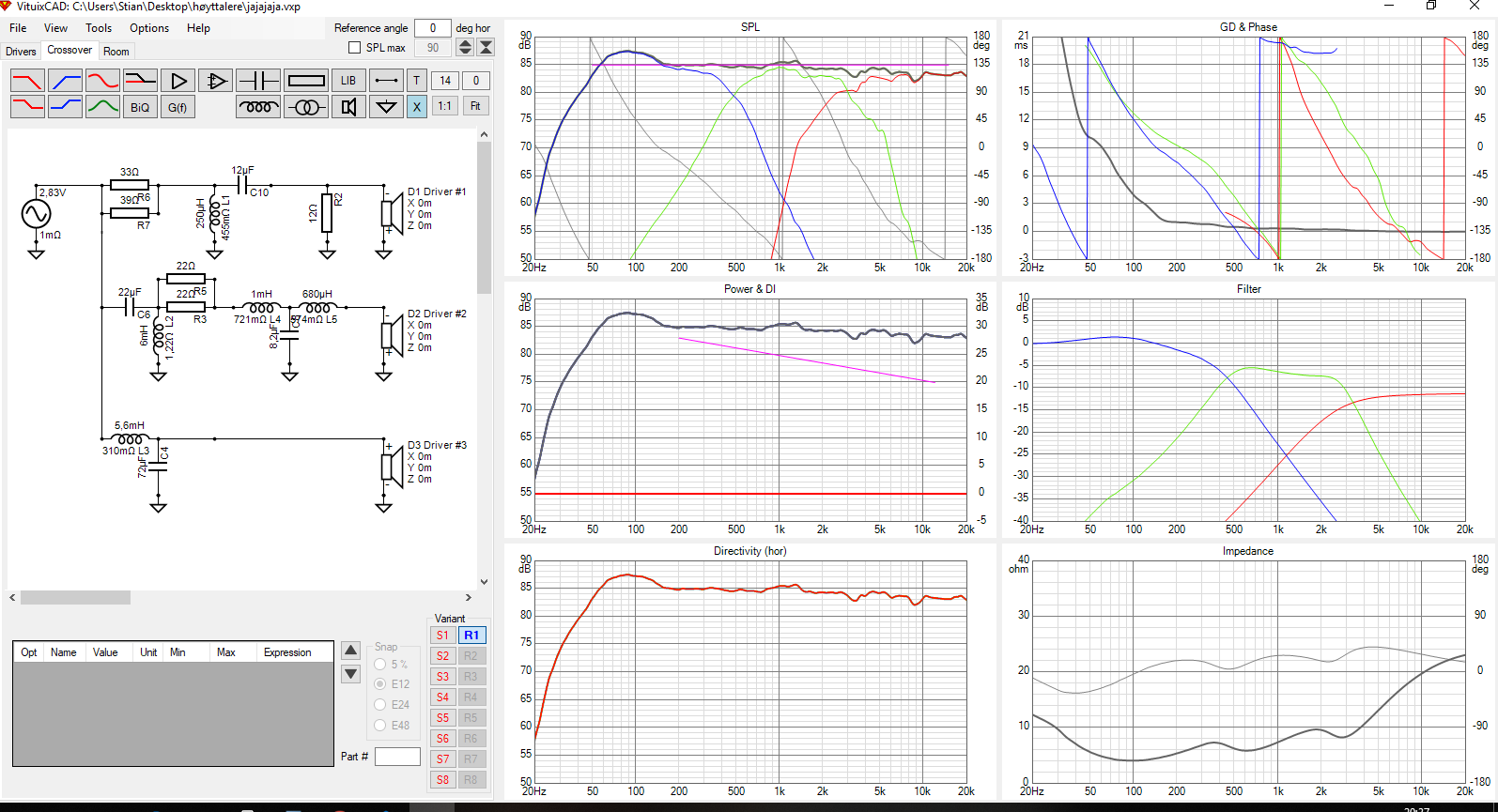Click the up-down stepper beside SPL max

(465, 47)
